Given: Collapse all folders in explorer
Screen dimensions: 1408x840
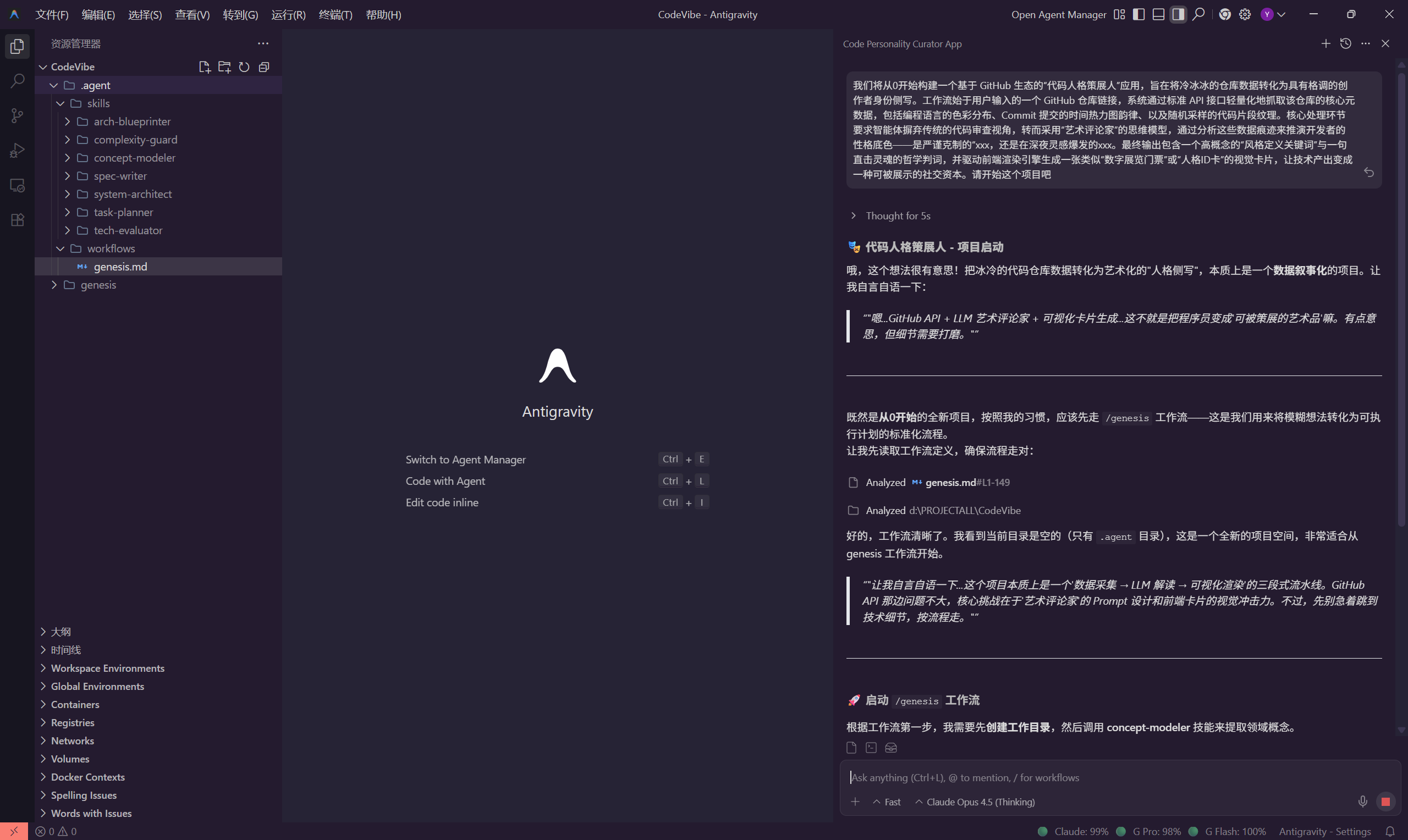Looking at the screenshot, I should [x=264, y=67].
